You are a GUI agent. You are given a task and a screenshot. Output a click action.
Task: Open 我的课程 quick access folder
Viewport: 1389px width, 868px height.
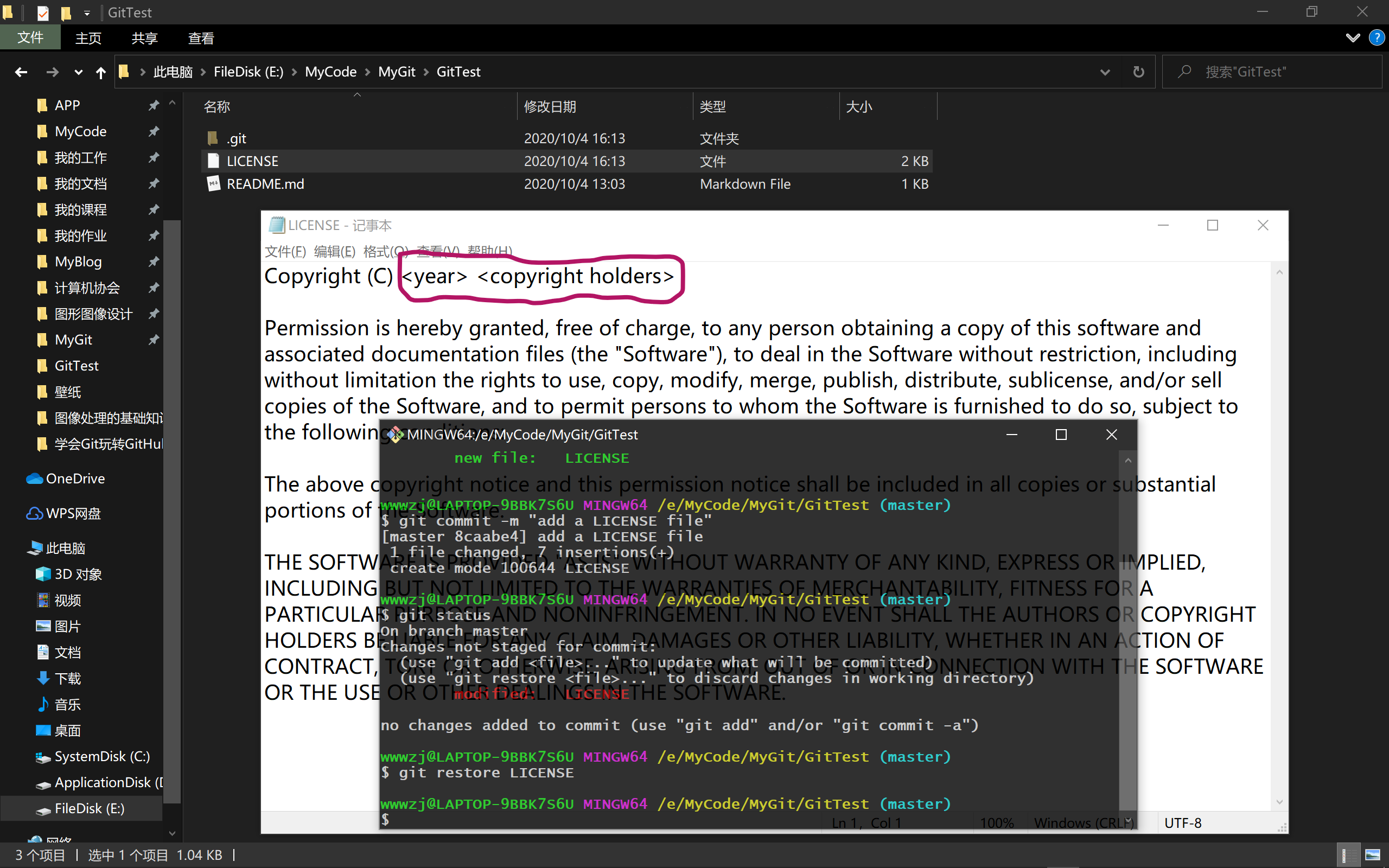click(x=80, y=209)
